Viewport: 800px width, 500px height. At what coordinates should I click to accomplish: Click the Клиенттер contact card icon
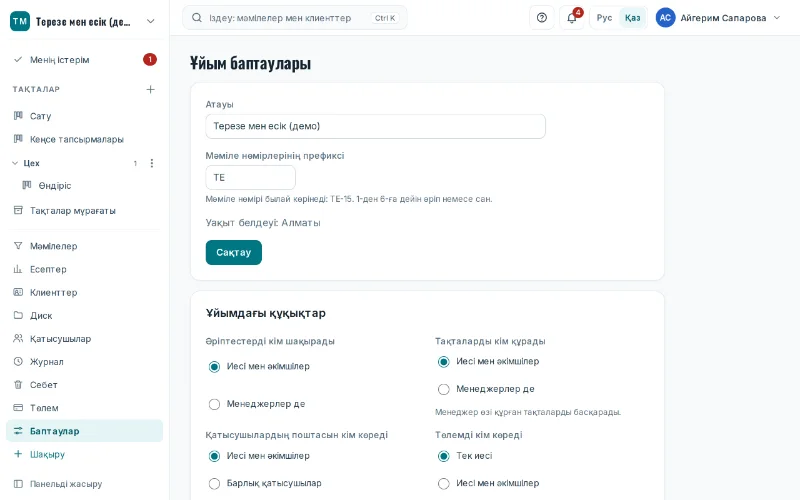click(18, 292)
